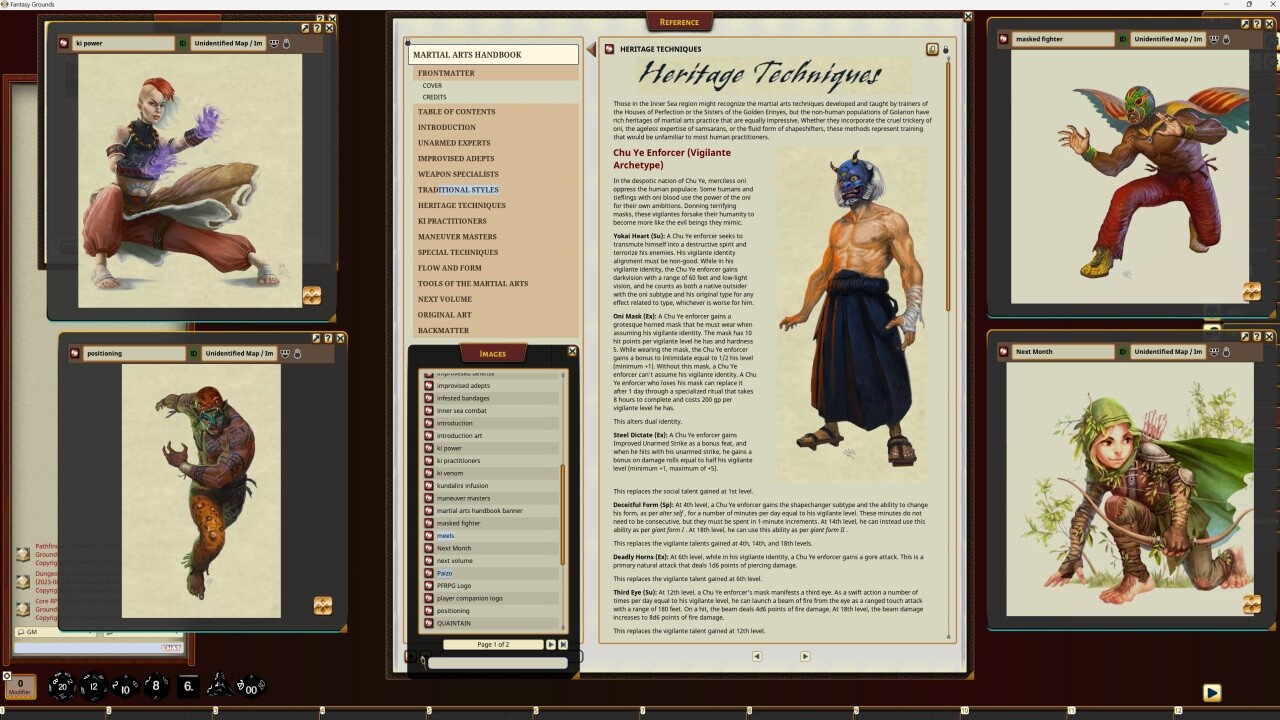This screenshot has width=1280, height=720.
Task: Toggle player preview faces icon on ki power window
Action: [274, 42]
